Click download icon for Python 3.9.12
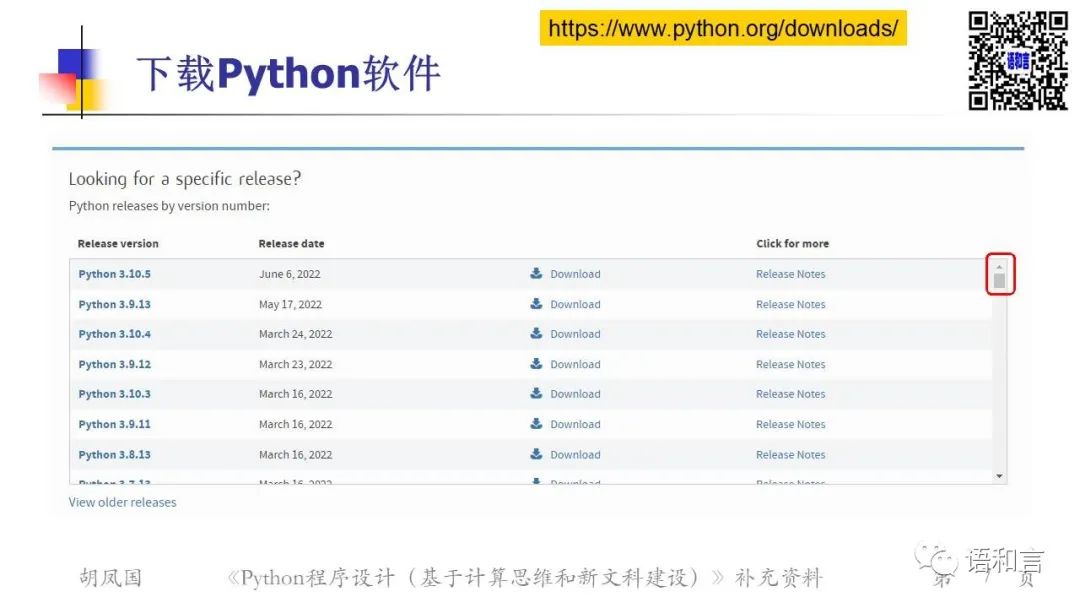 tap(536, 364)
